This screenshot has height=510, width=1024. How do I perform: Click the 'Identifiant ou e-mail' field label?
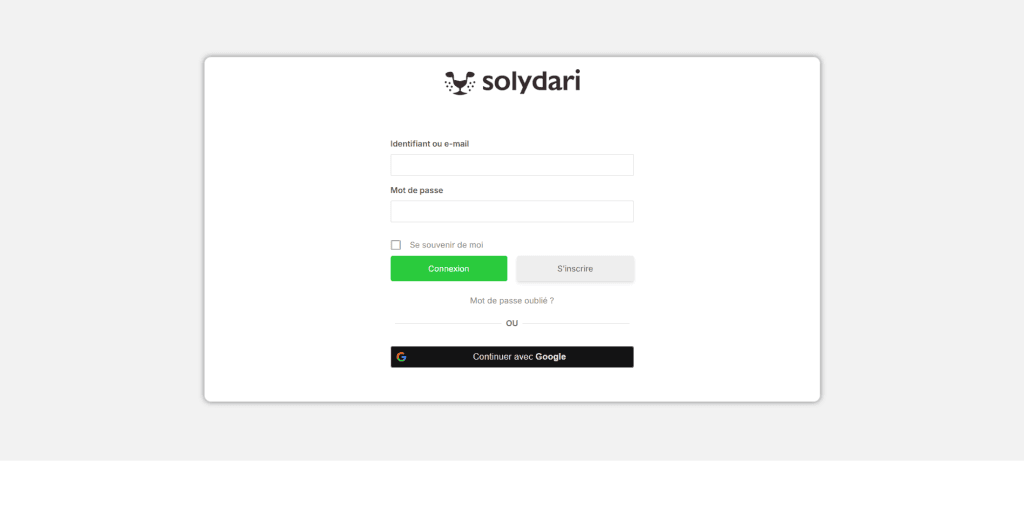430,144
